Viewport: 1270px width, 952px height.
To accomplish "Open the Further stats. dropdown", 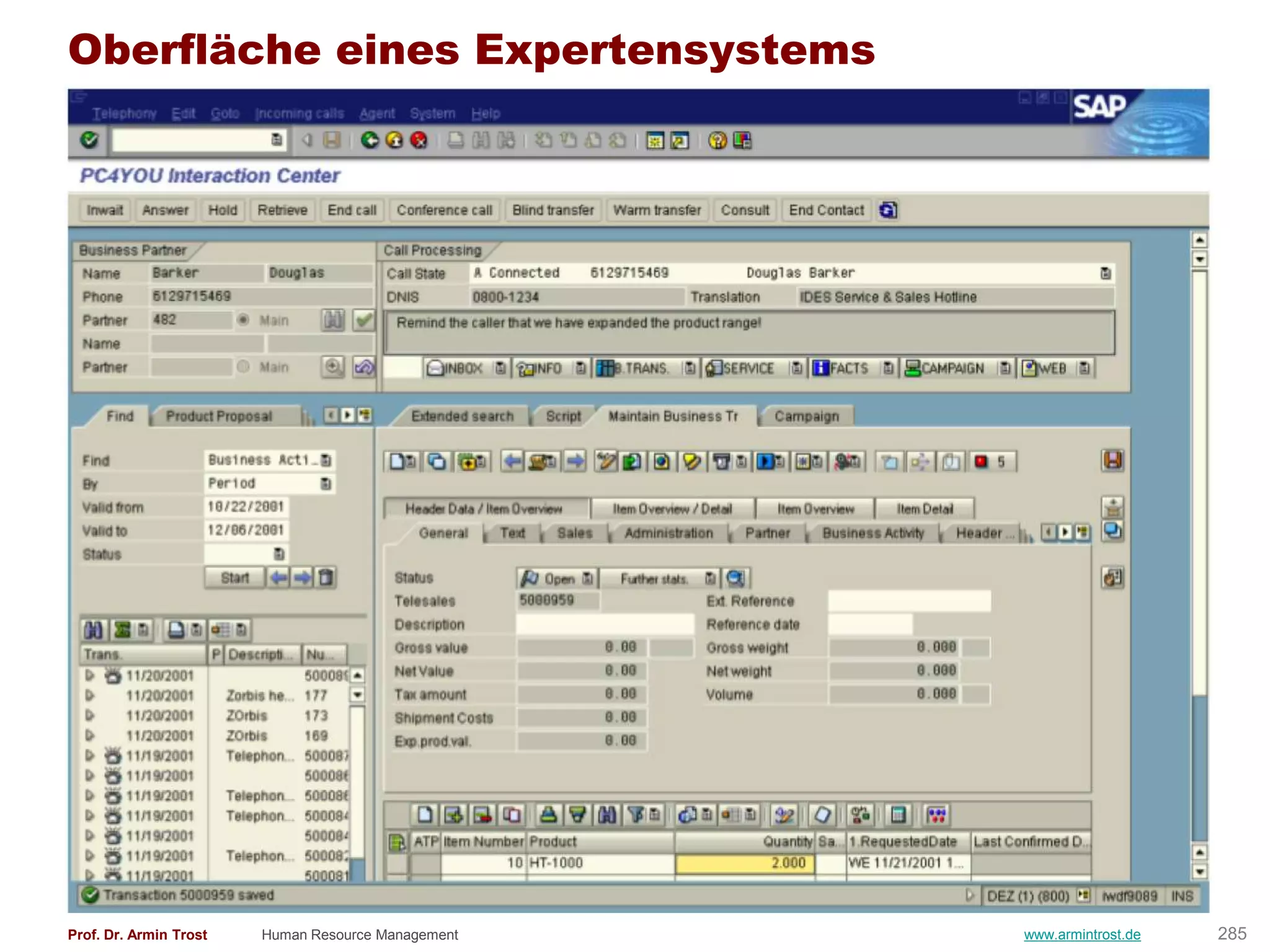I will [x=710, y=579].
